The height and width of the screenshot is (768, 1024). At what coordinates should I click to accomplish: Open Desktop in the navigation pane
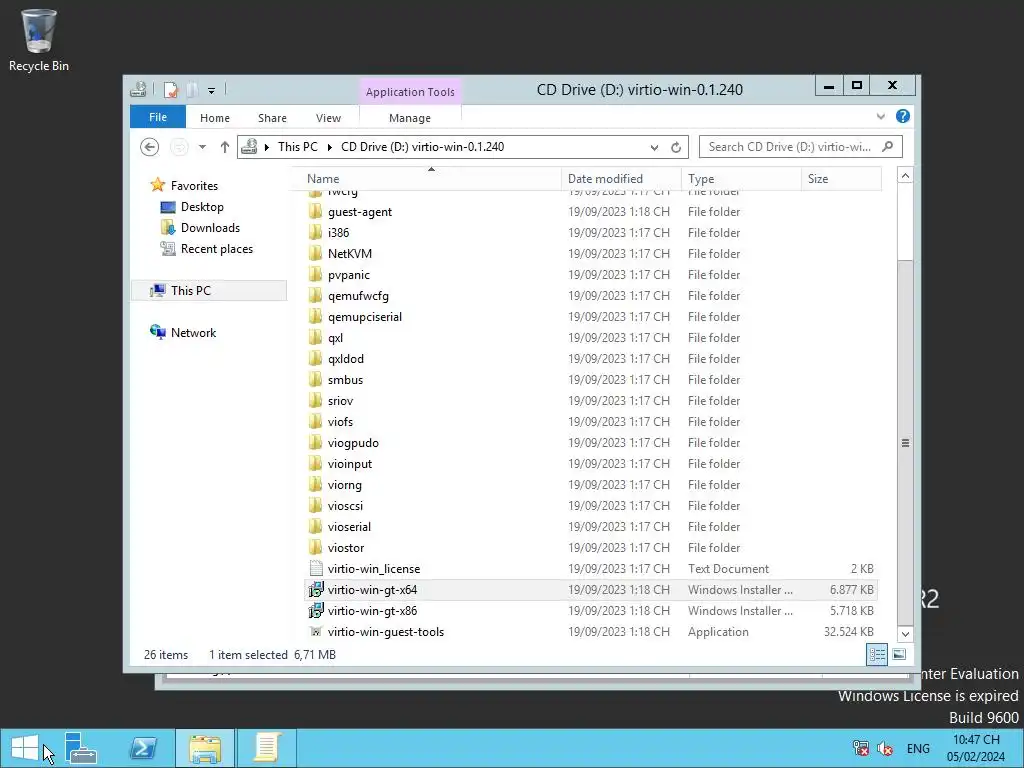[202, 207]
